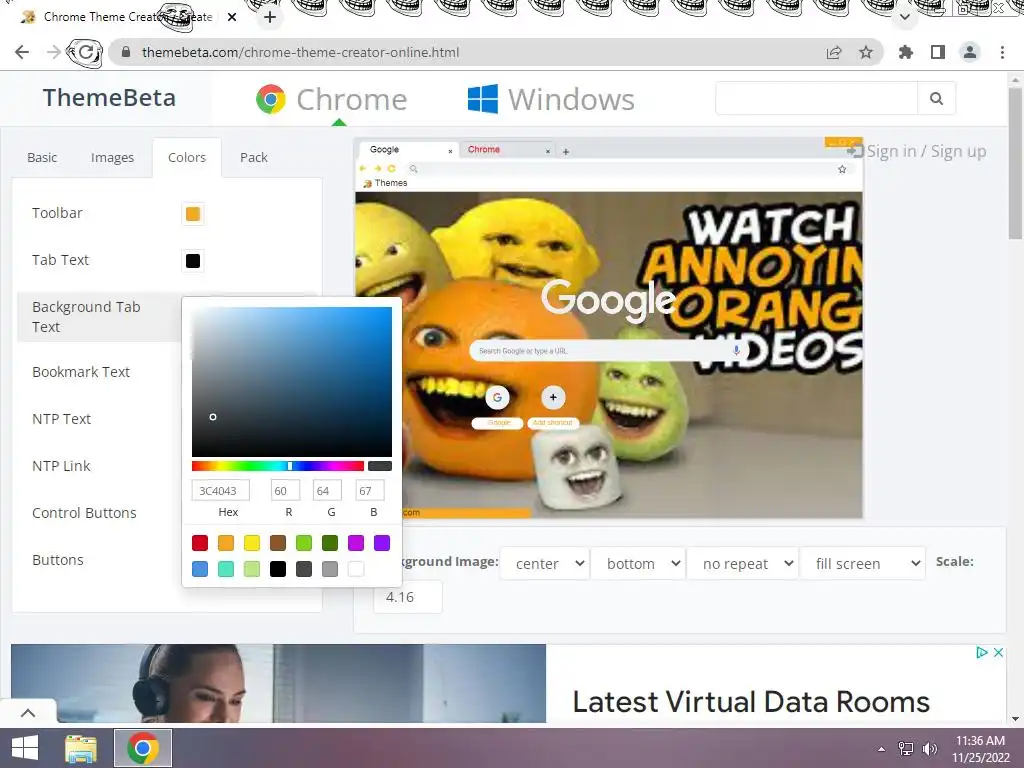Image resolution: width=1024 pixels, height=768 pixels.
Task: Reload the page
Action: [x=85, y=52]
